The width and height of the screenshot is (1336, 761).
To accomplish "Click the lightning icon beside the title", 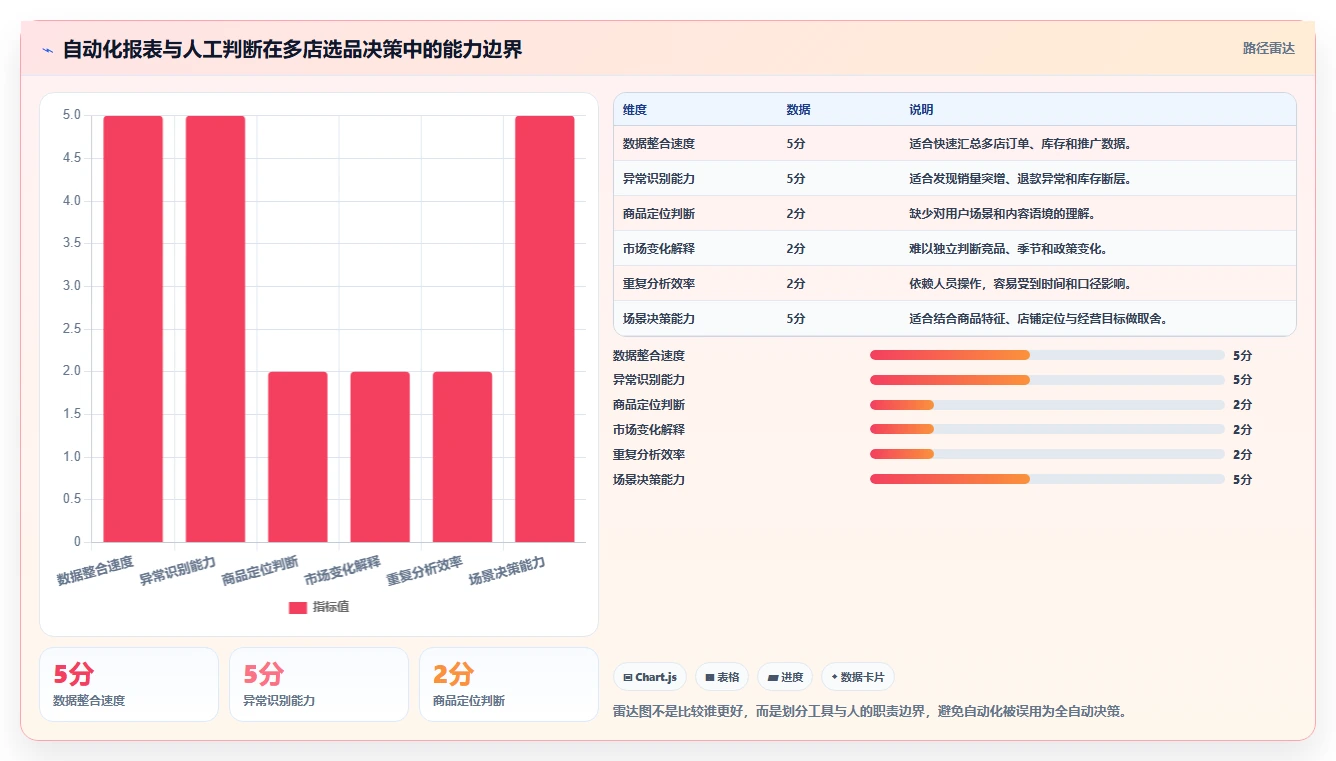I will 47,50.
